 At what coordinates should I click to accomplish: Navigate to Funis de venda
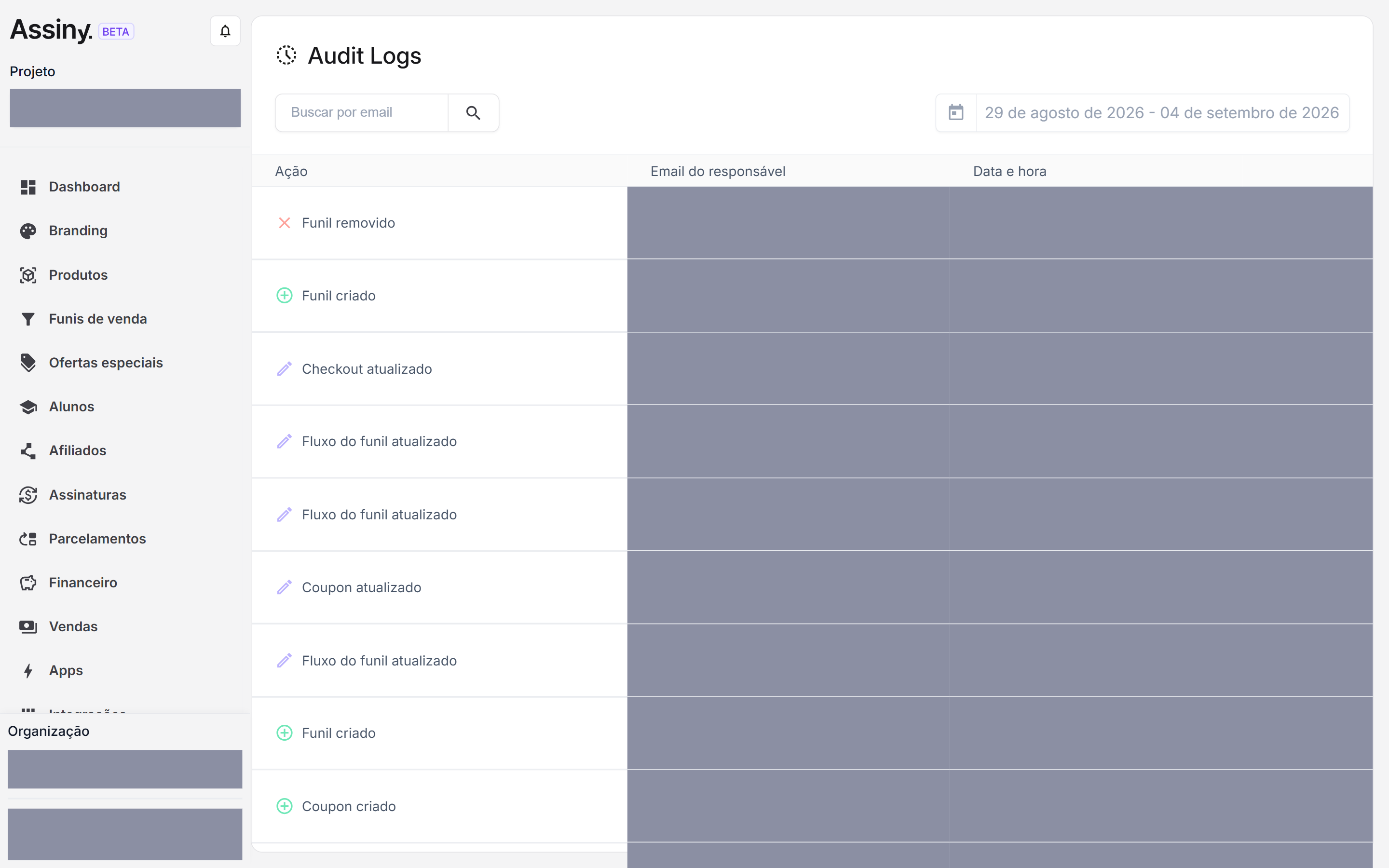98,319
